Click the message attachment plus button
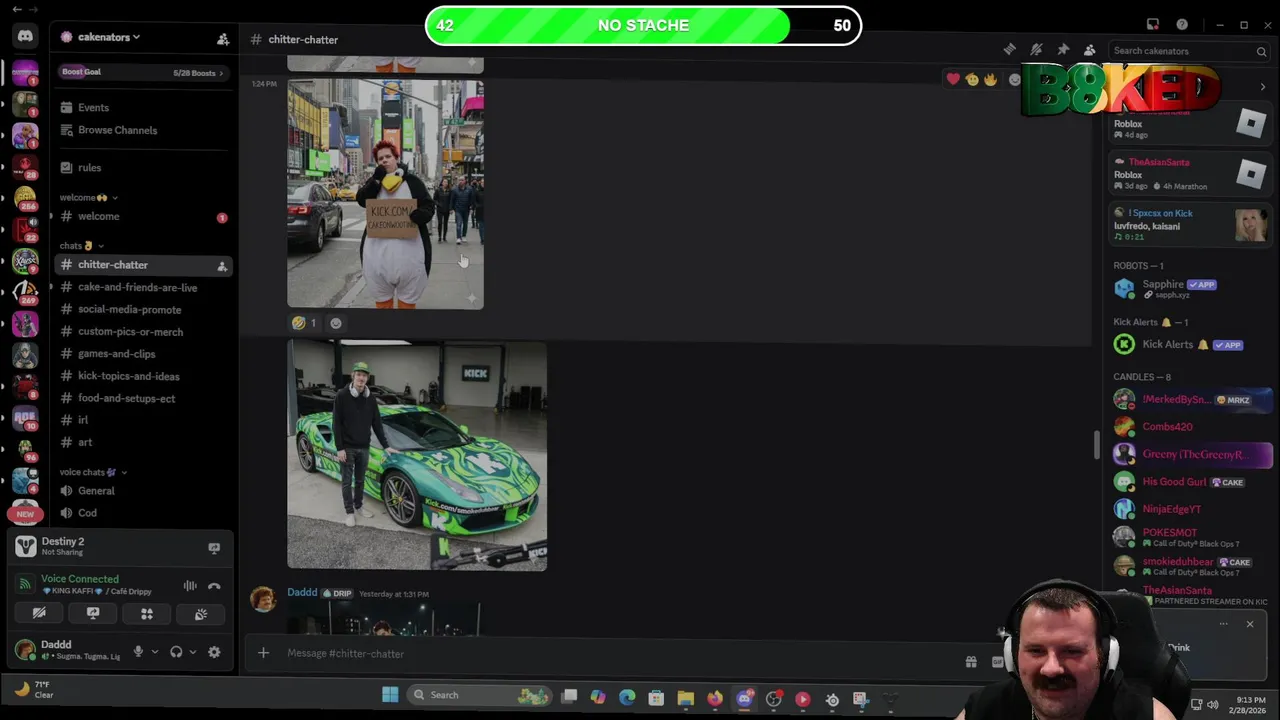This screenshot has width=1280, height=720. coord(263,653)
